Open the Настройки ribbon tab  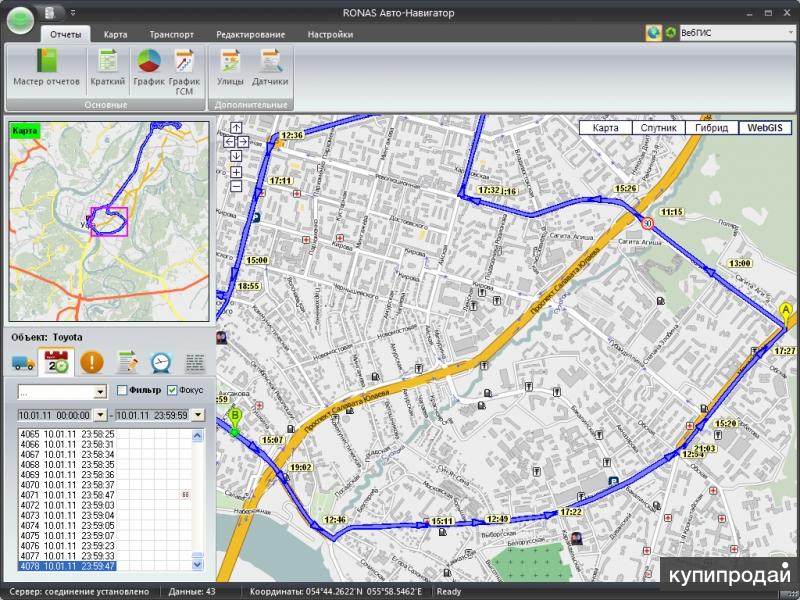[330, 35]
